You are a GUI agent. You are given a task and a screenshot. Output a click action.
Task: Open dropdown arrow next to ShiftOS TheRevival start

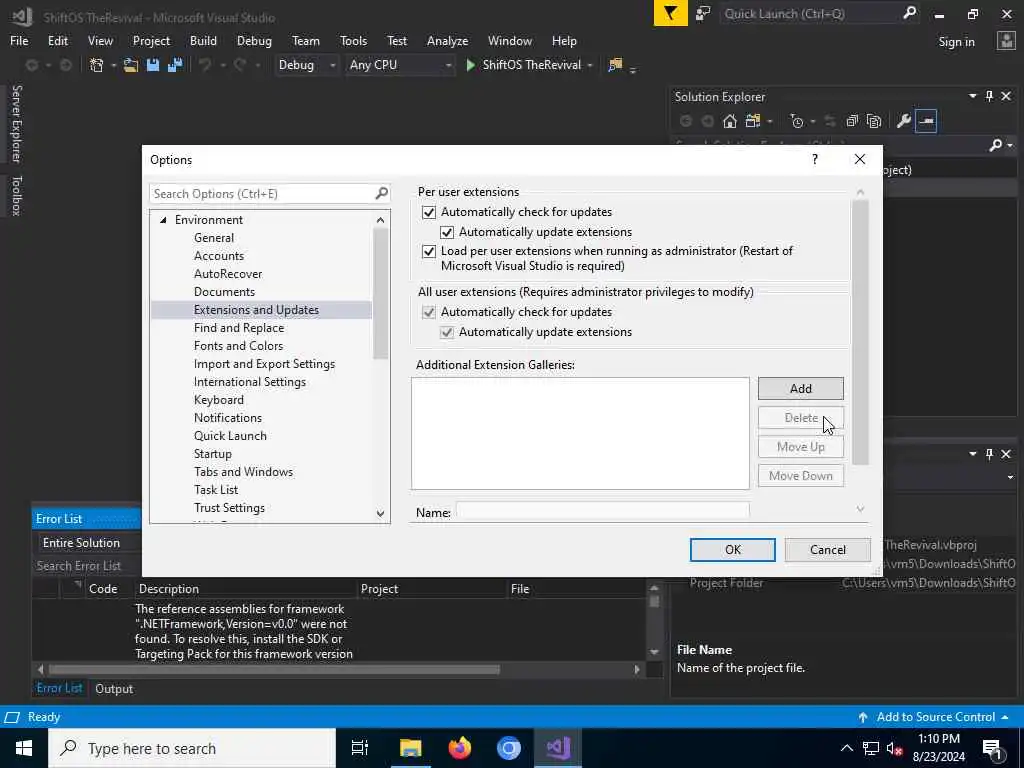(590, 65)
